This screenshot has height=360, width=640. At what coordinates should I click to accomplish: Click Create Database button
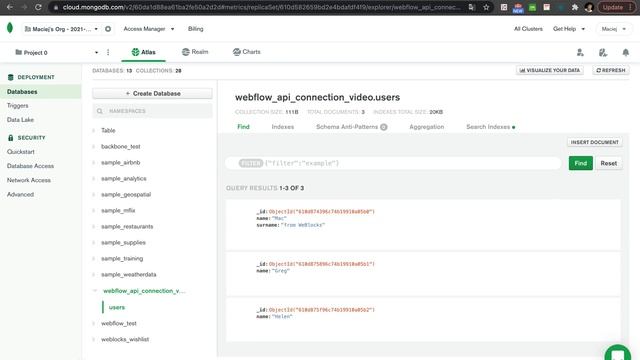[152, 93]
